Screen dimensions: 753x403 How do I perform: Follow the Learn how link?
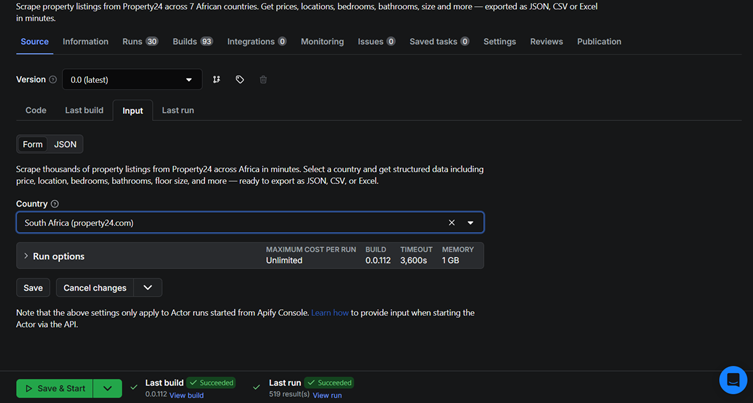pos(330,313)
